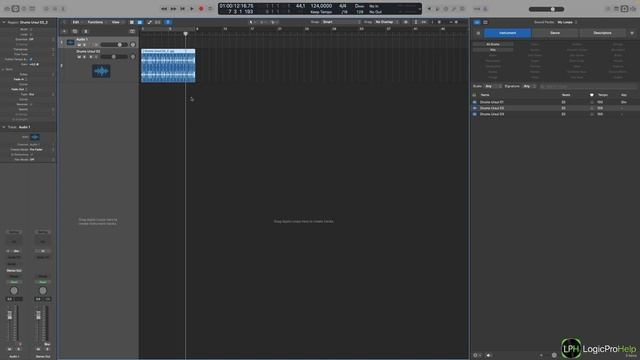This screenshot has height=360, width=640.
Task: Open the Scale Any dropdown
Action: [x=493, y=87]
